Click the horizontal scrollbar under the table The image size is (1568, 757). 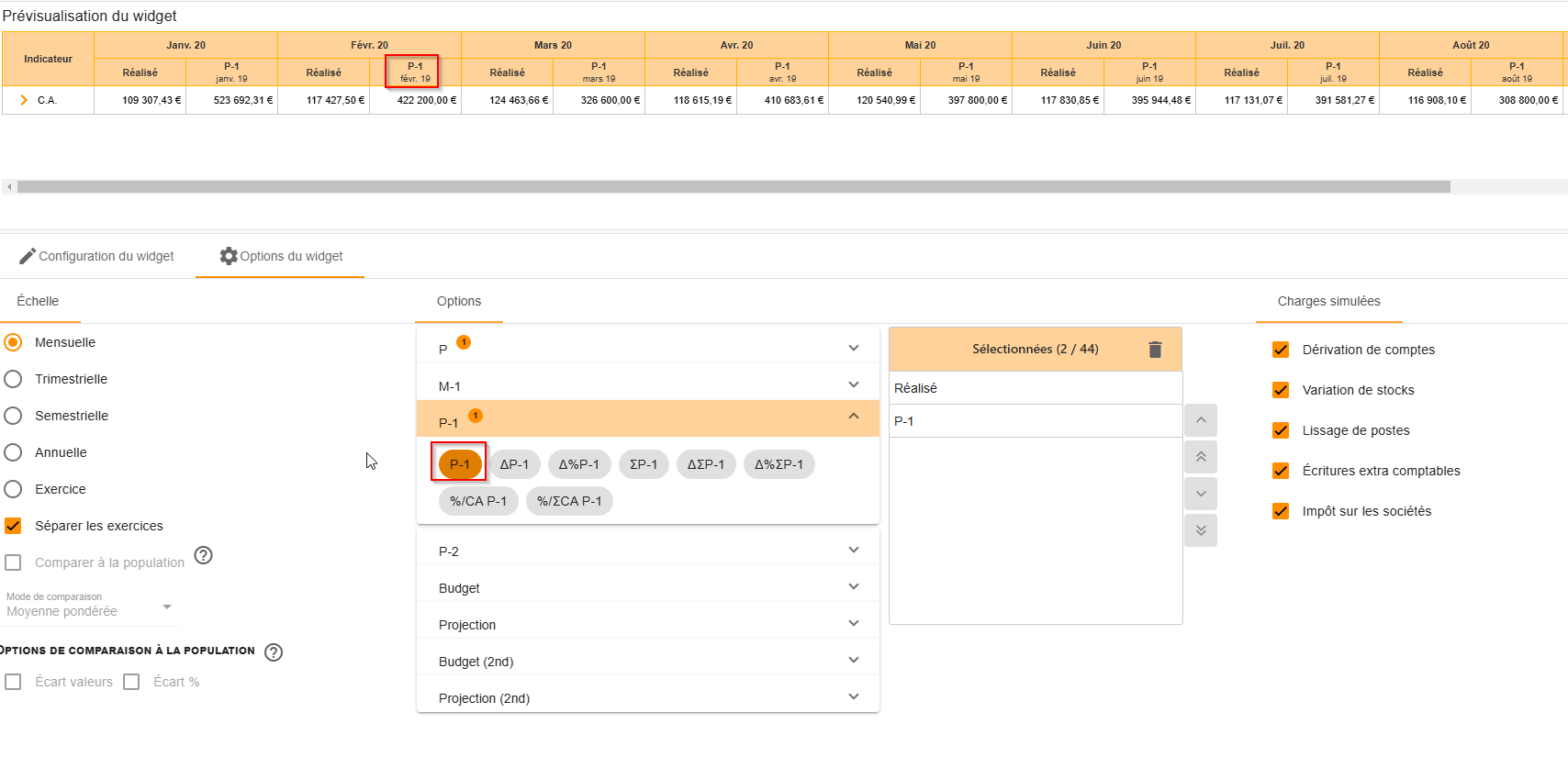[733, 187]
